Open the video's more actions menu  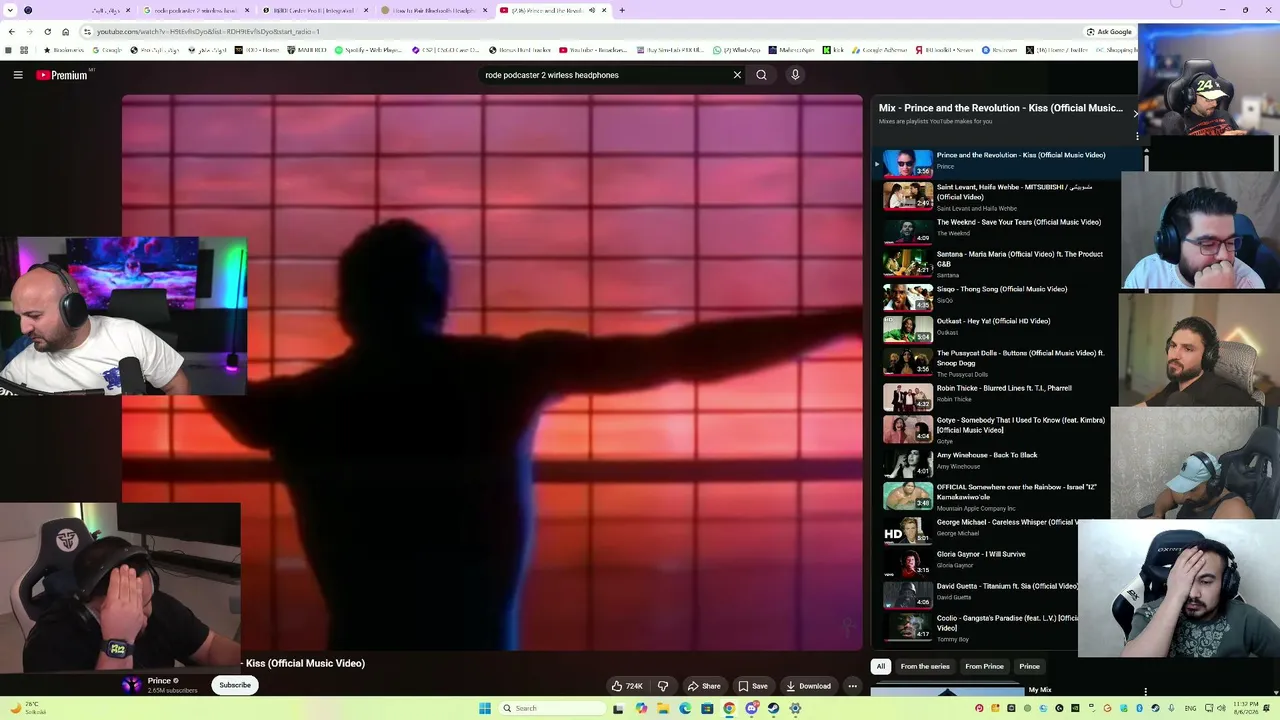click(x=852, y=686)
